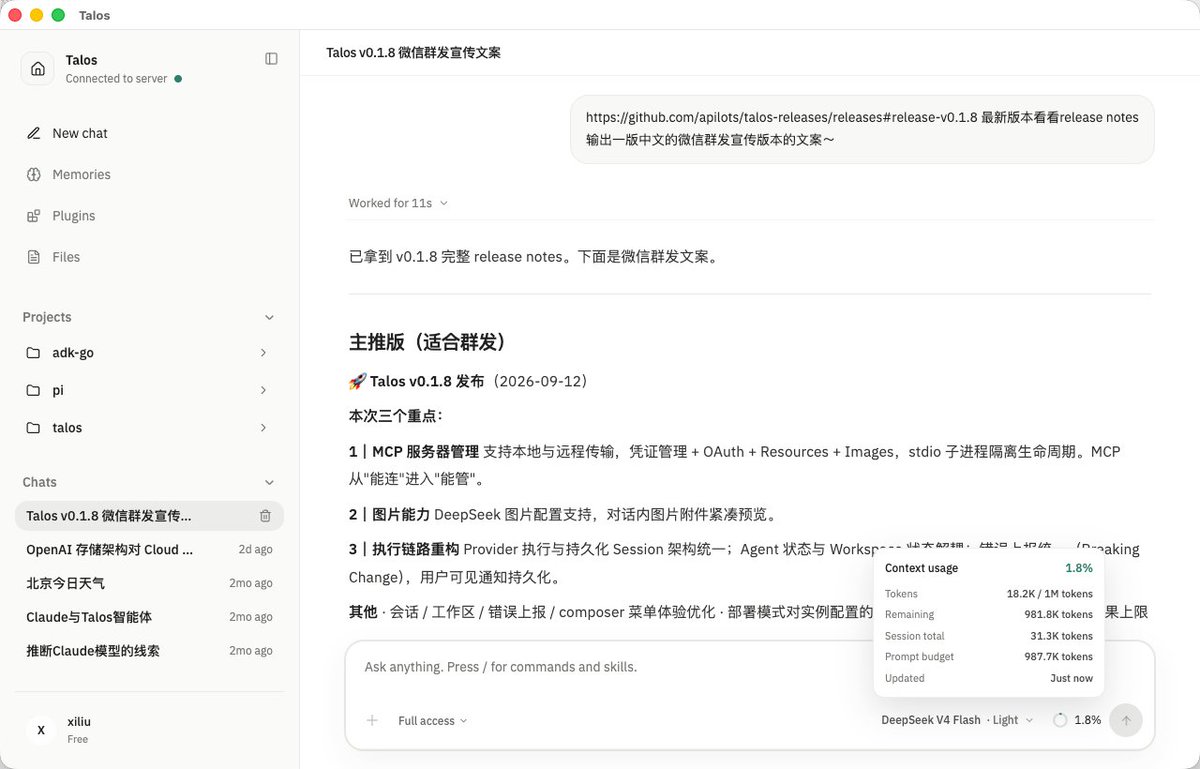Collapse the Chats section chevron
This screenshot has height=769, width=1200.
tap(268, 482)
